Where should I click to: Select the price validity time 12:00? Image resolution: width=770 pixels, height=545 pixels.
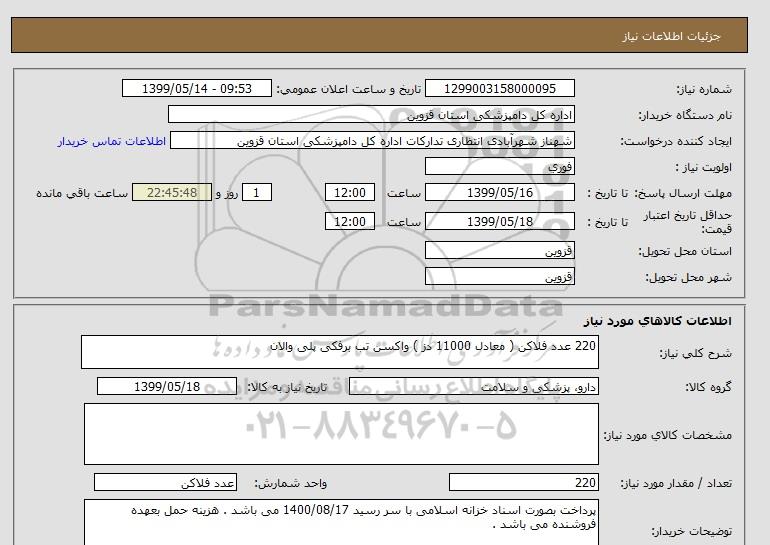pyautogui.click(x=350, y=221)
